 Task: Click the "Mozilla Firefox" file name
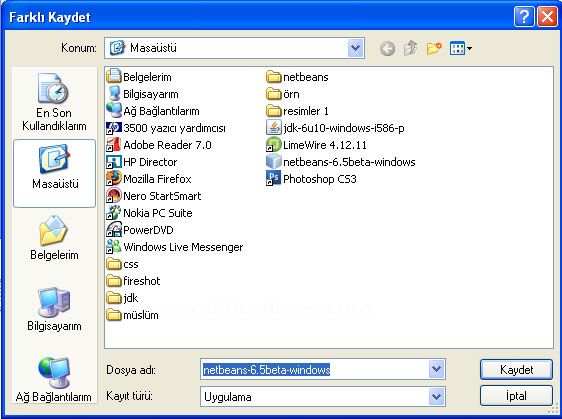157,179
